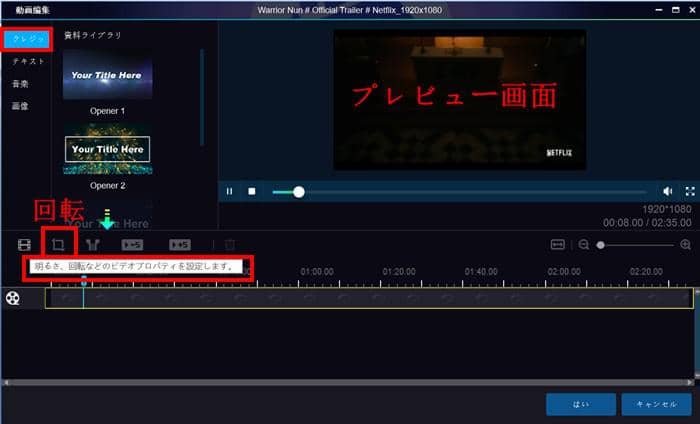Viewport: 700px width, 424px height.
Task: Click the 資料ライブラリ heading
Action: click(93, 35)
